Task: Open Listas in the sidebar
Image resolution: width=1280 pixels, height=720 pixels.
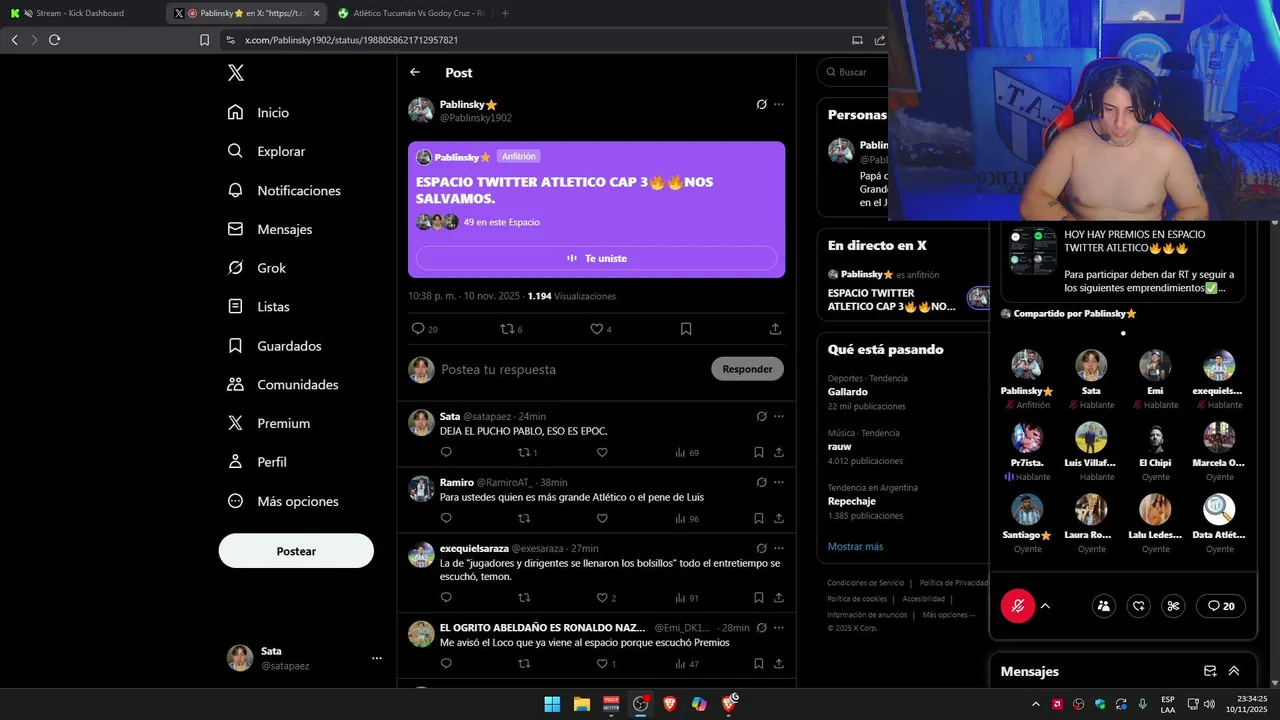Action: (259, 307)
